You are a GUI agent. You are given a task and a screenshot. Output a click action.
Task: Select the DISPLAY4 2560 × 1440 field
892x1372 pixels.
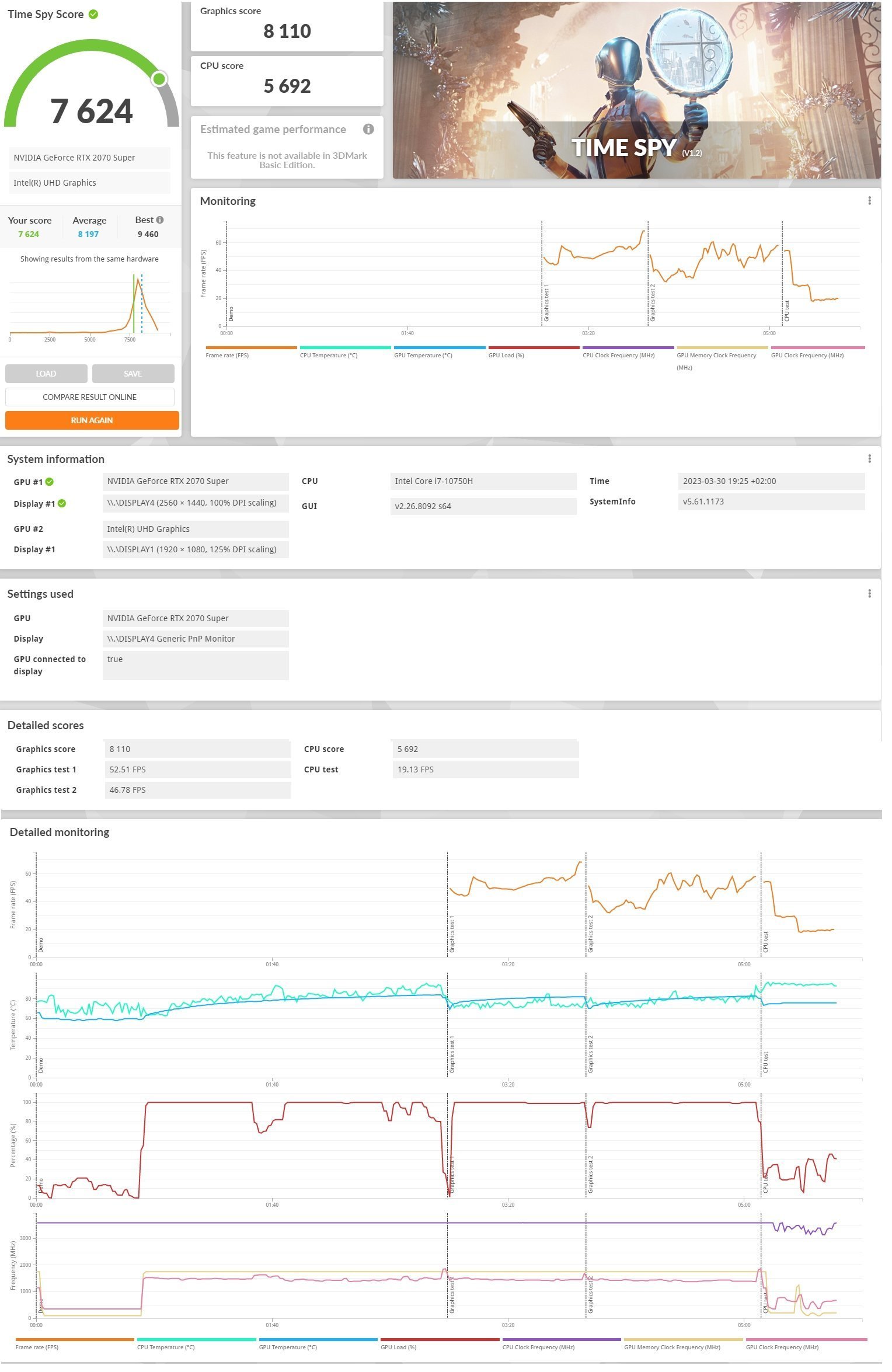196,503
